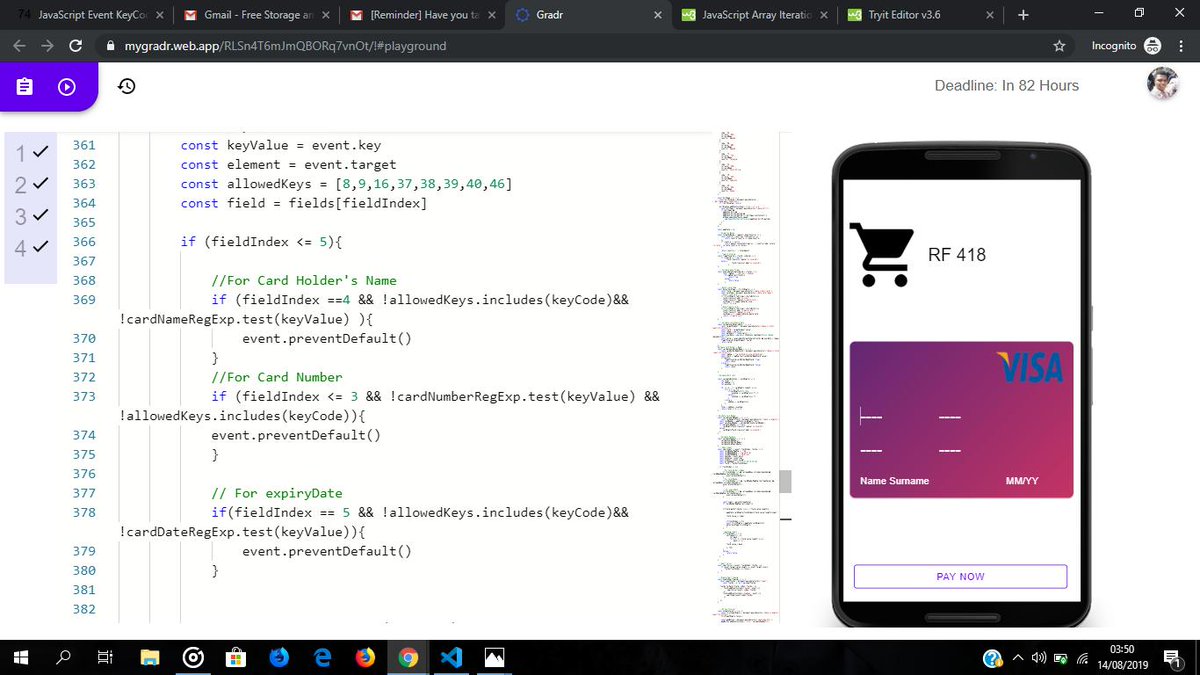This screenshot has height=675, width=1200.
Task: Open the clipboard instructions icon
Action: [26, 87]
